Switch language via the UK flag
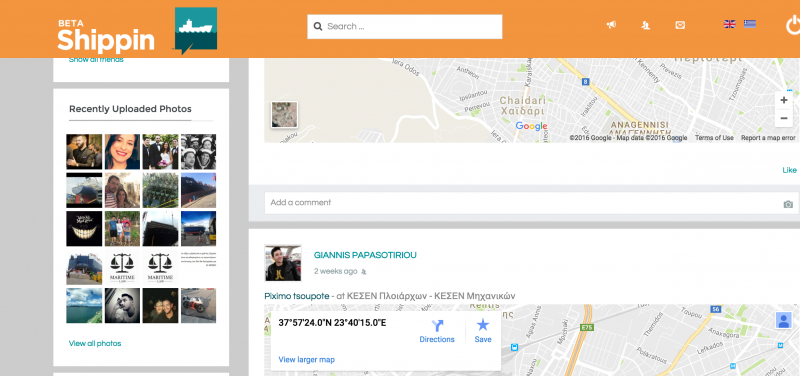This screenshot has height=376, width=800. [730, 24]
